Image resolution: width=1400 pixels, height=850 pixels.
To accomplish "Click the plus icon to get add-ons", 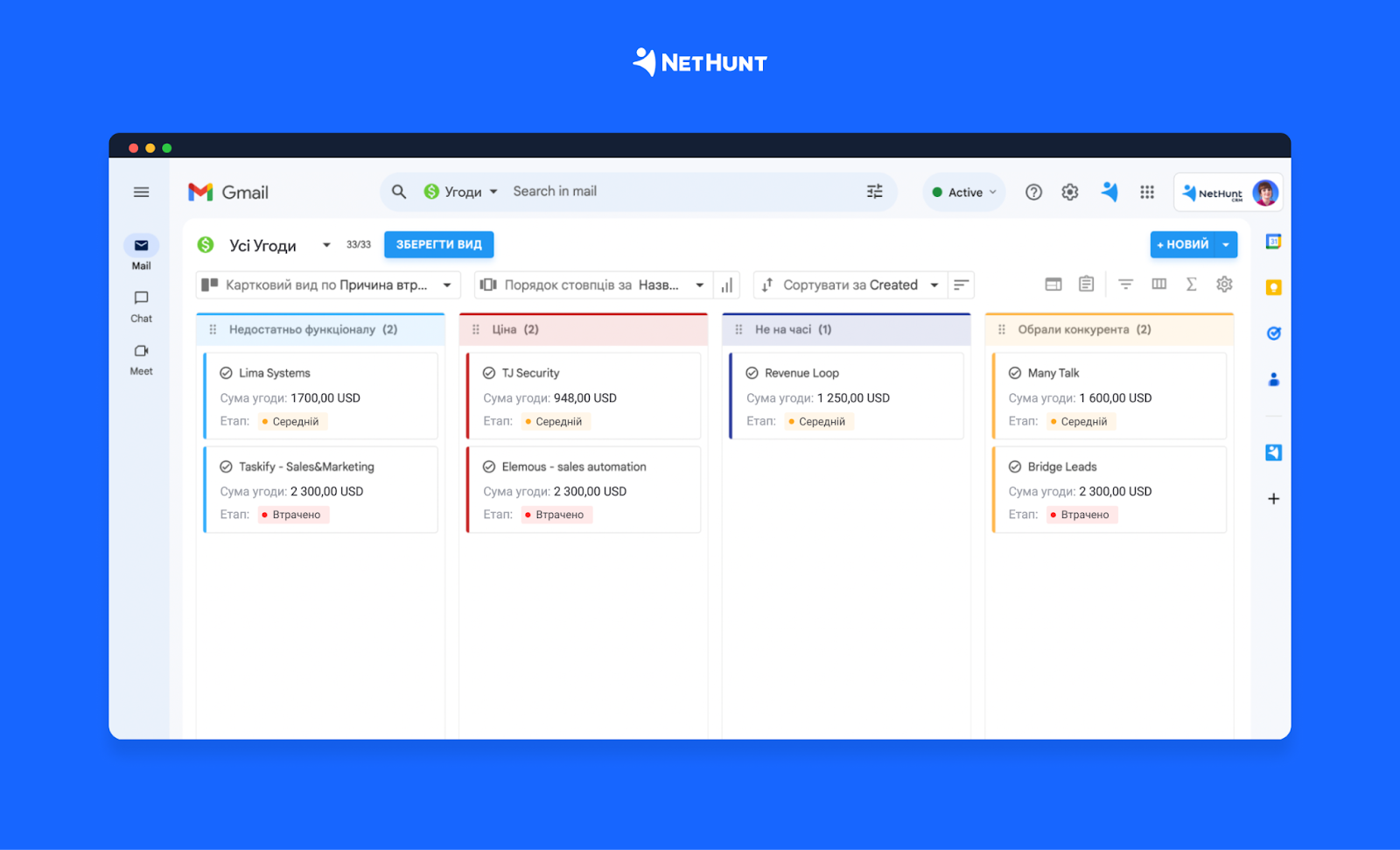I will (x=1273, y=499).
